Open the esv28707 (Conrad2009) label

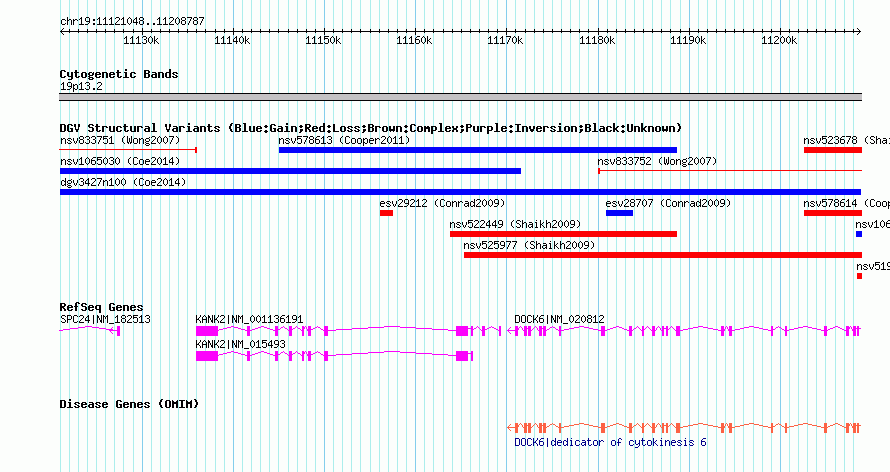click(668, 203)
